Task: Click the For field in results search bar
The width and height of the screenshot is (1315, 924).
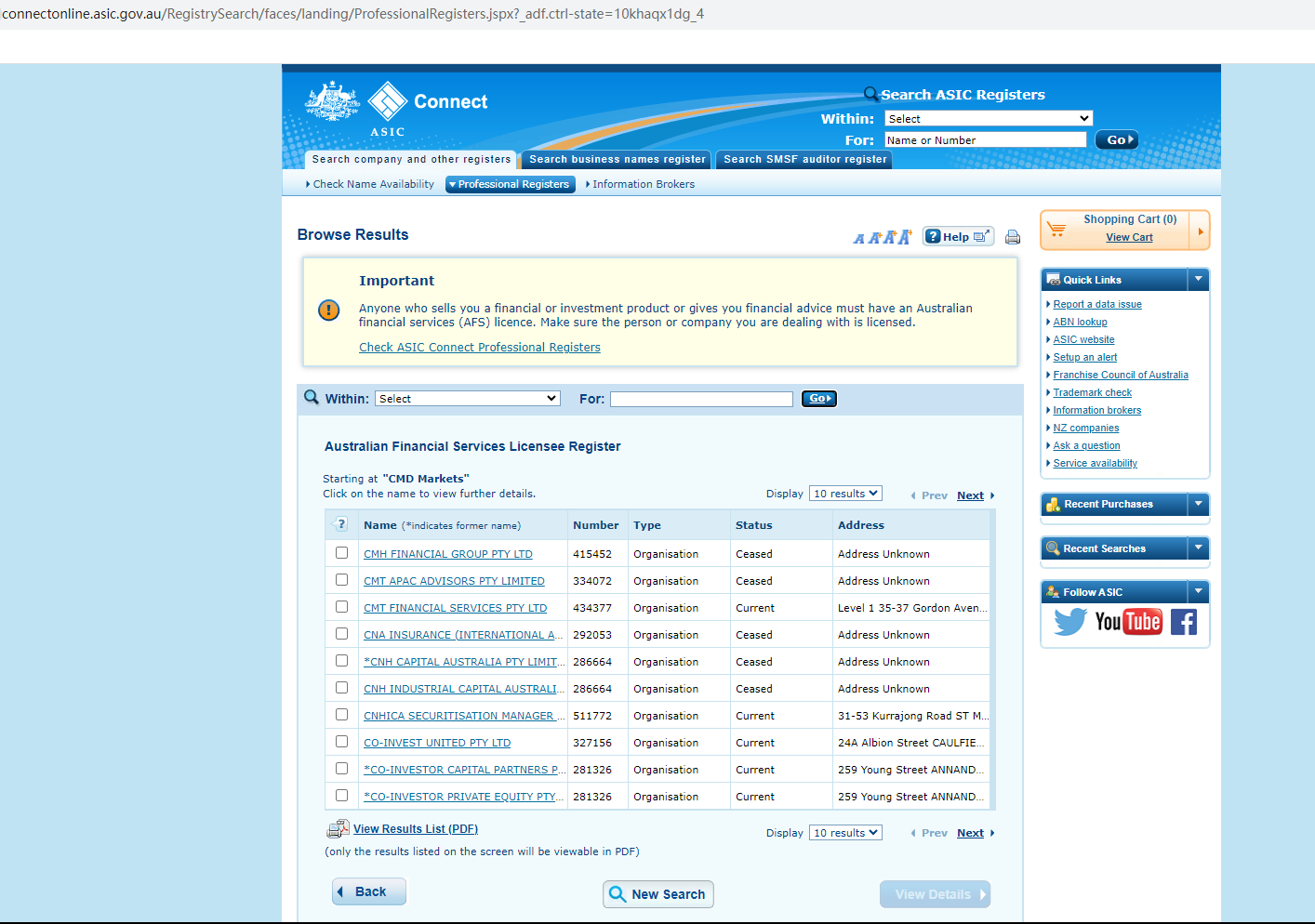Action: [x=701, y=399]
